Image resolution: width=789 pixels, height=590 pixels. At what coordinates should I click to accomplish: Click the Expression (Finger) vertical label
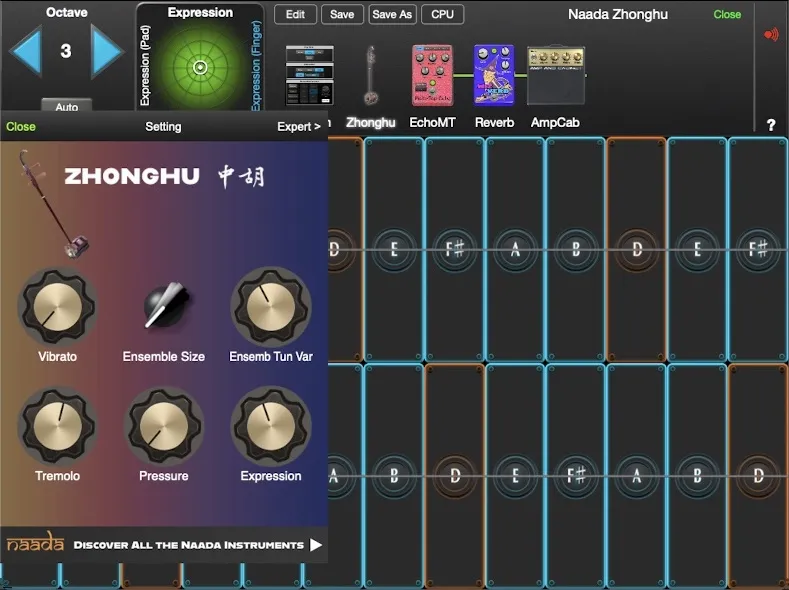click(x=256, y=65)
